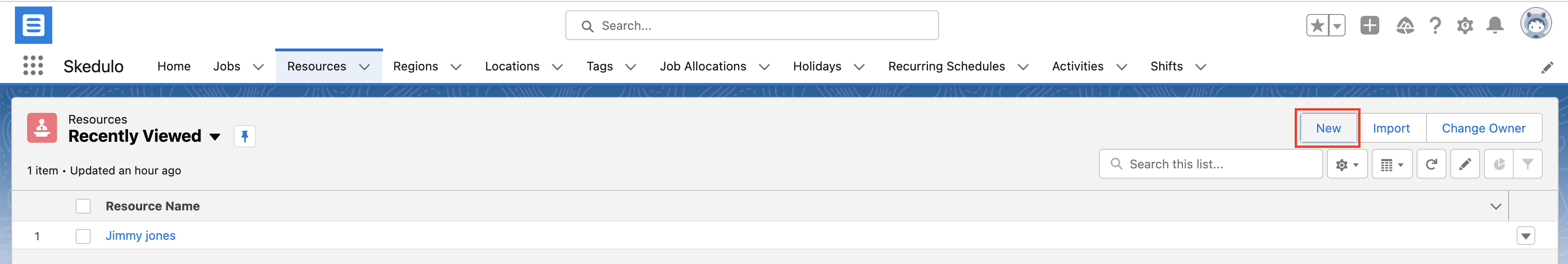Open the App Launcher grid icon
The image size is (1568, 264).
pos(33,66)
